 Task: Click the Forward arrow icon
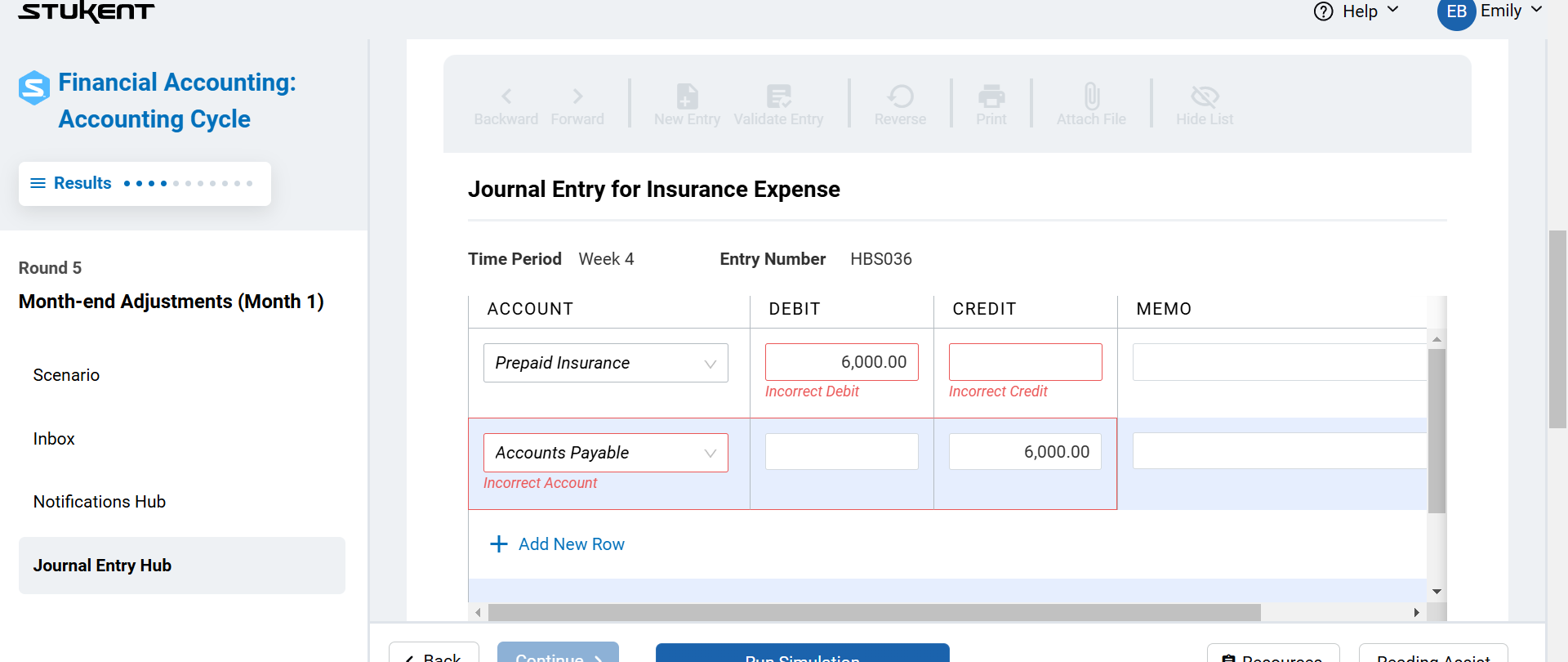click(577, 96)
